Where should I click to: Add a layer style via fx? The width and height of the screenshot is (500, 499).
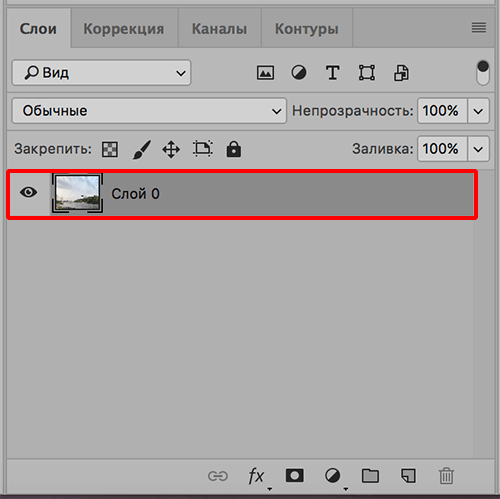[257, 476]
